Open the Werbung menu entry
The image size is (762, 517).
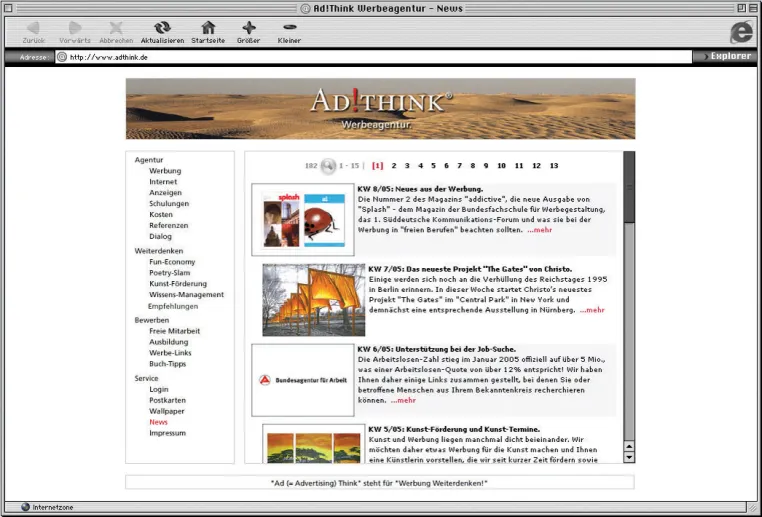(x=165, y=171)
